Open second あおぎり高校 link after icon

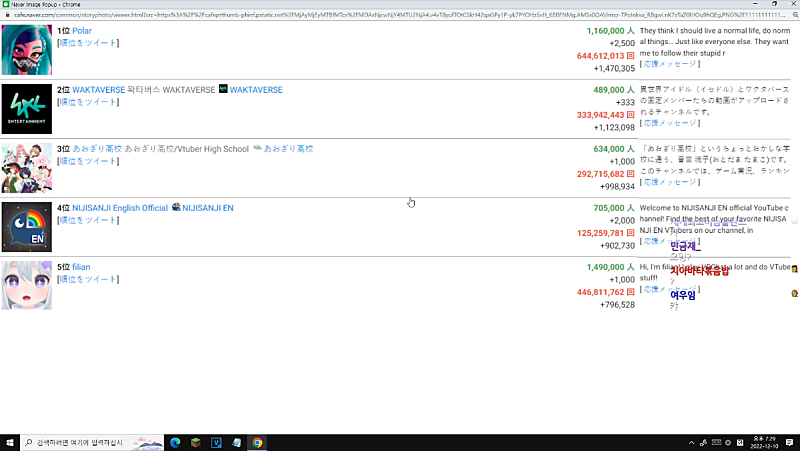point(288,149)
